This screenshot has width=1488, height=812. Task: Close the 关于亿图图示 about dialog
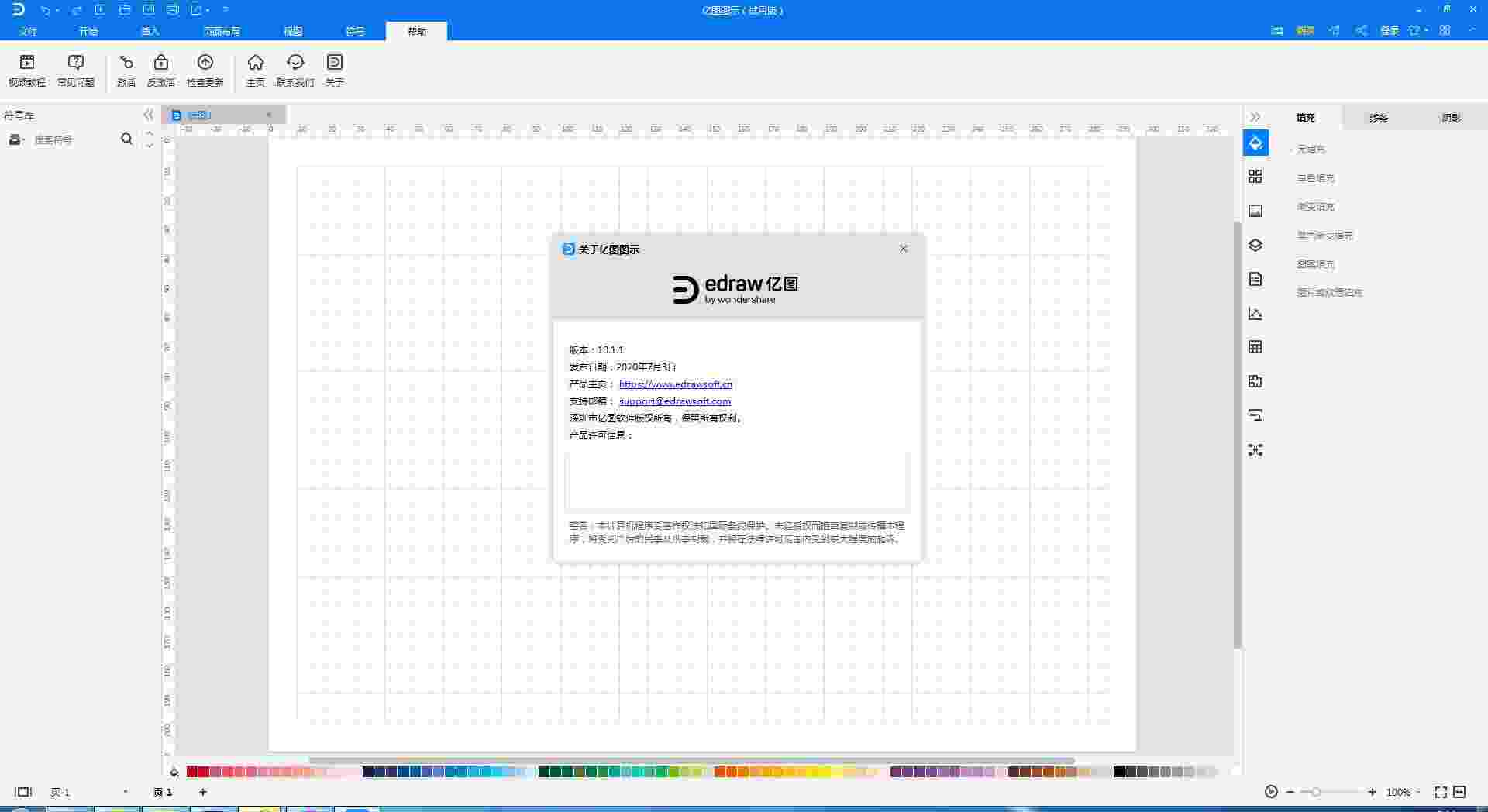point(903,249)
